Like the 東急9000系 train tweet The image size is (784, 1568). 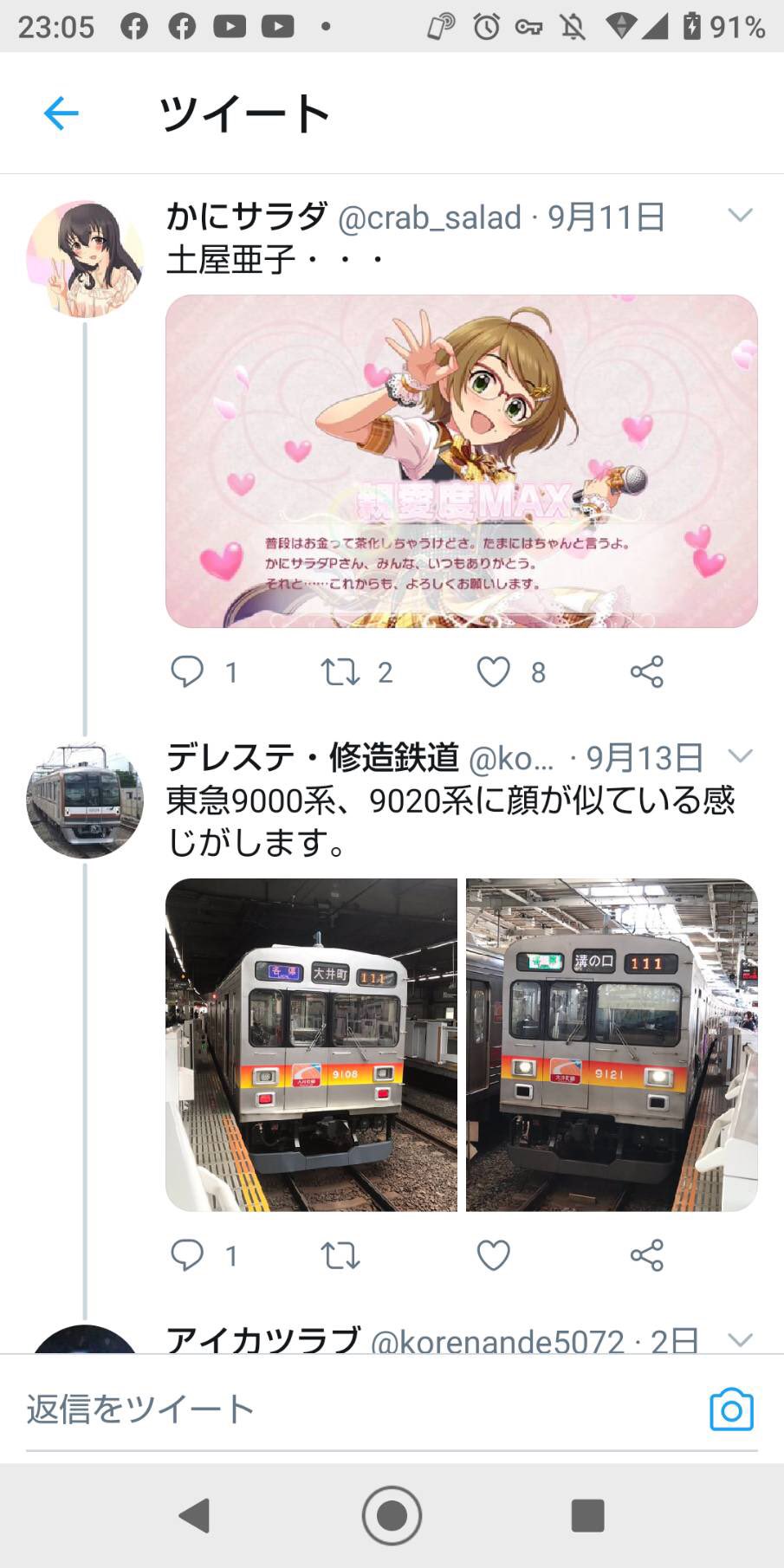[x=494, y=1255]
